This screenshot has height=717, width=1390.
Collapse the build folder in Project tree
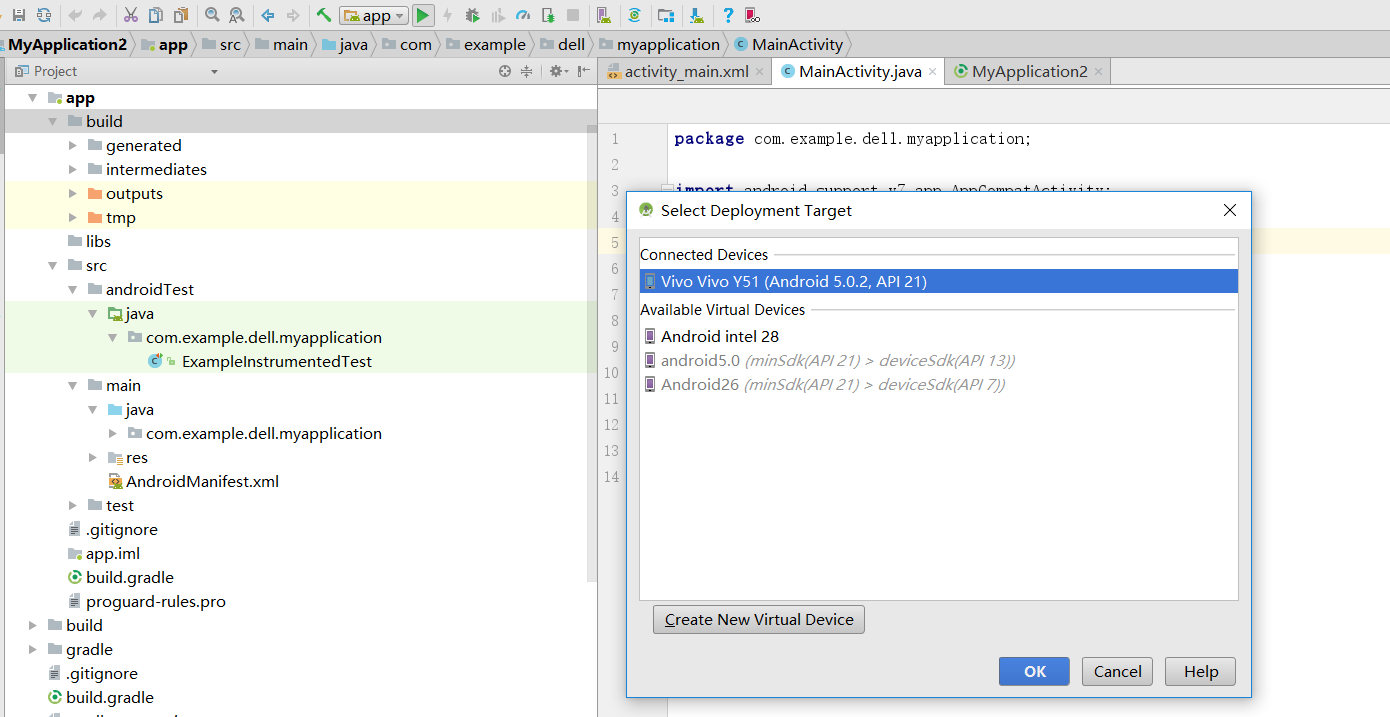53,121
